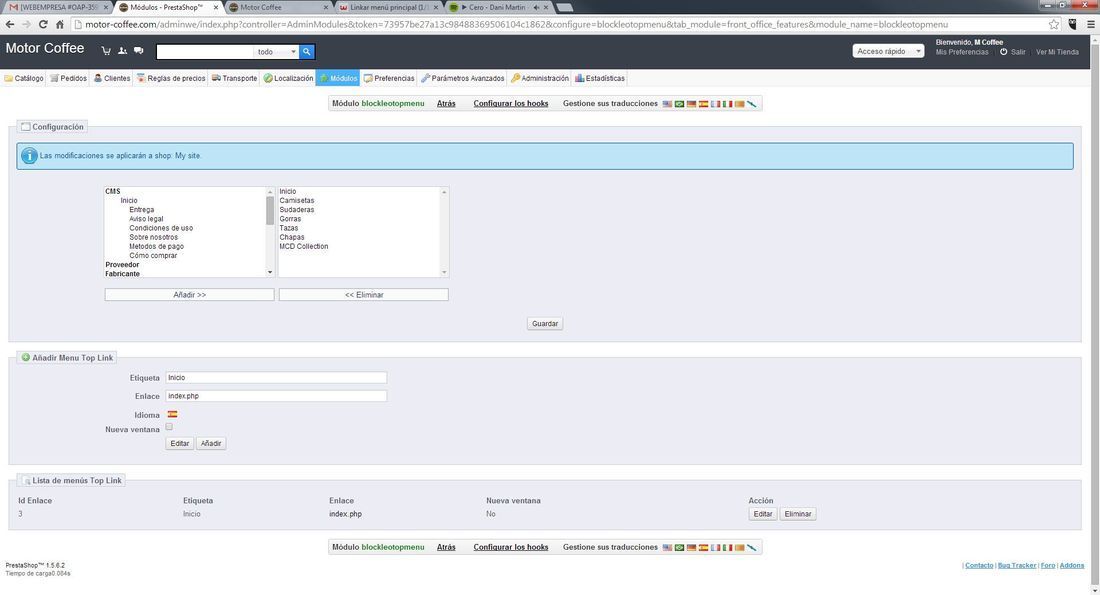Click the Añadir >> button
This screenshot has width=1100, height=595.
click(189, 295)
